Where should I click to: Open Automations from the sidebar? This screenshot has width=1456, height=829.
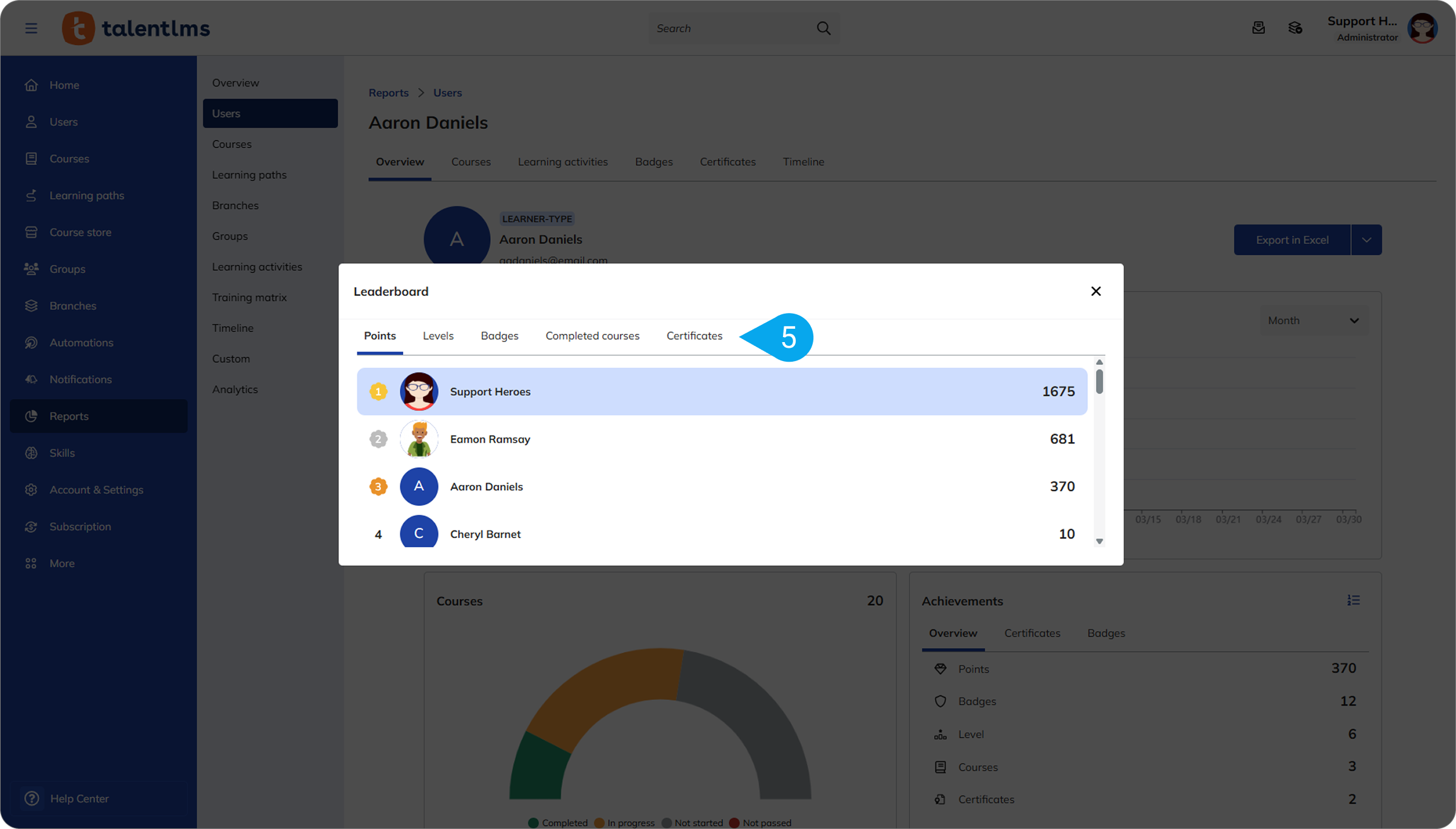click(81, 342)
